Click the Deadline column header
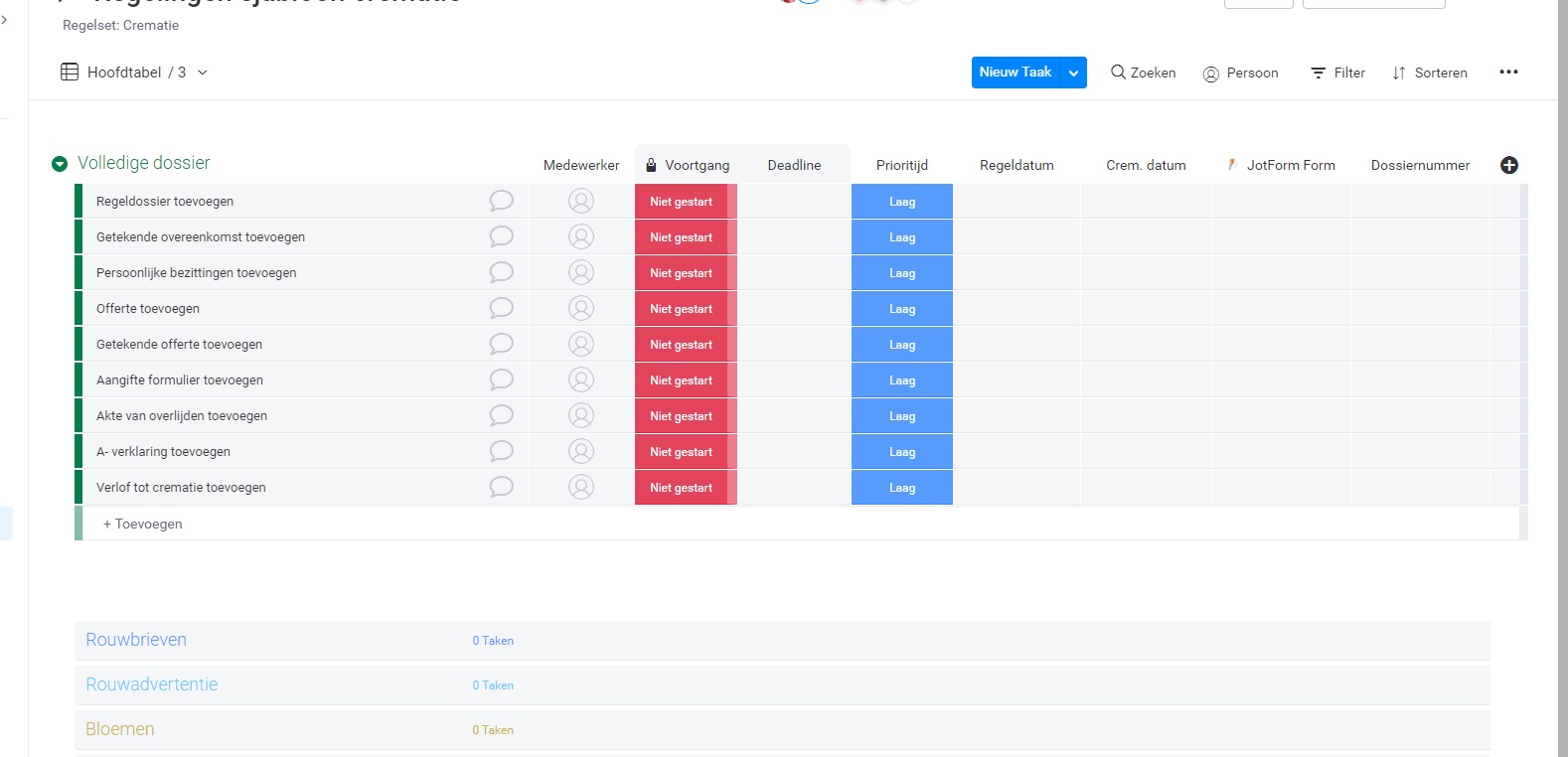Viewport: 1568px width, 757px height. [794, 165]
